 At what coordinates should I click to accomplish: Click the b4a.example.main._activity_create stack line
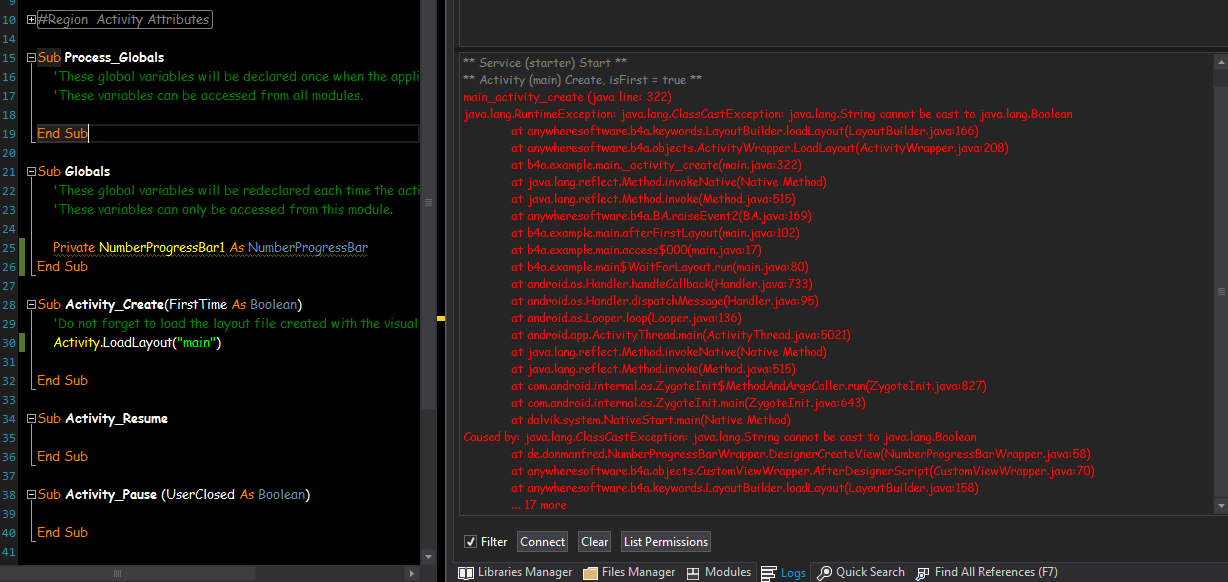[x=656, y=165]
